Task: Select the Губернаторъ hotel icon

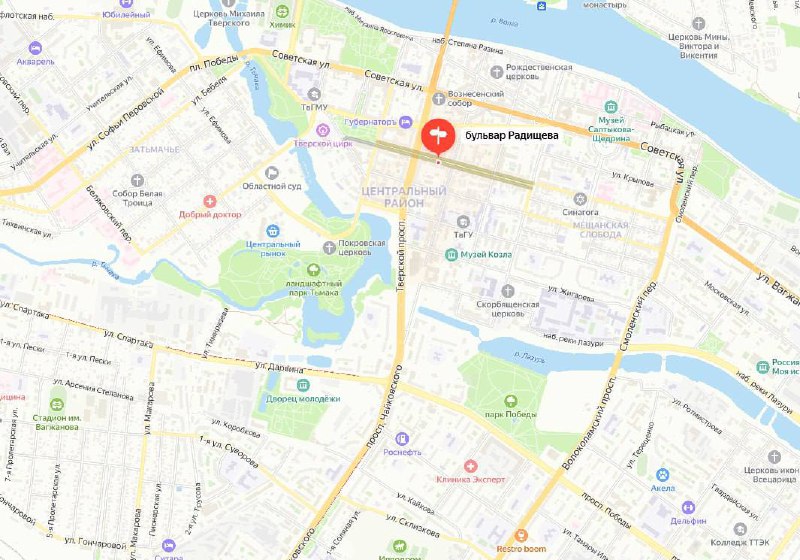Action: click(x=406, y=122)
